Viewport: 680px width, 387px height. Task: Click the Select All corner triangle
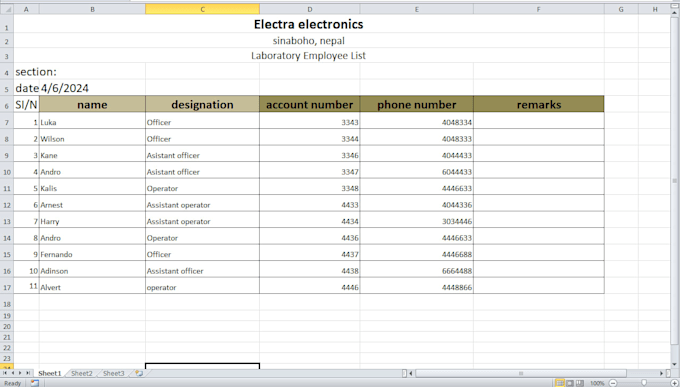pyautogui.click(x=7, y=9)
